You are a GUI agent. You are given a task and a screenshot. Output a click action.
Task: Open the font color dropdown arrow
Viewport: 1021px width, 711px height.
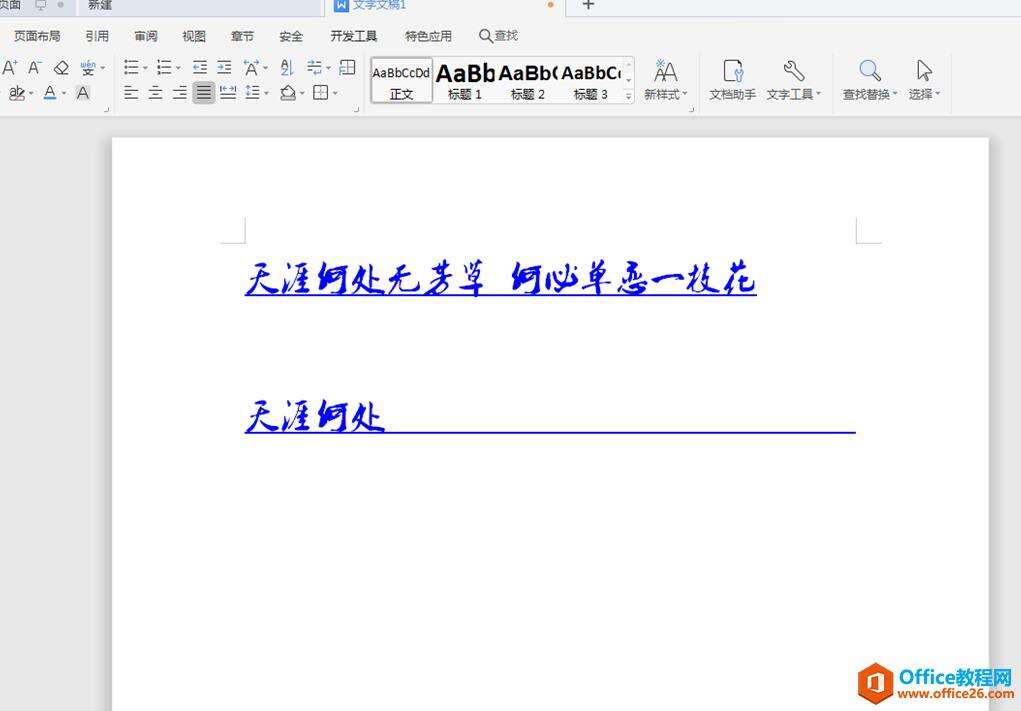tap(64, 94)
